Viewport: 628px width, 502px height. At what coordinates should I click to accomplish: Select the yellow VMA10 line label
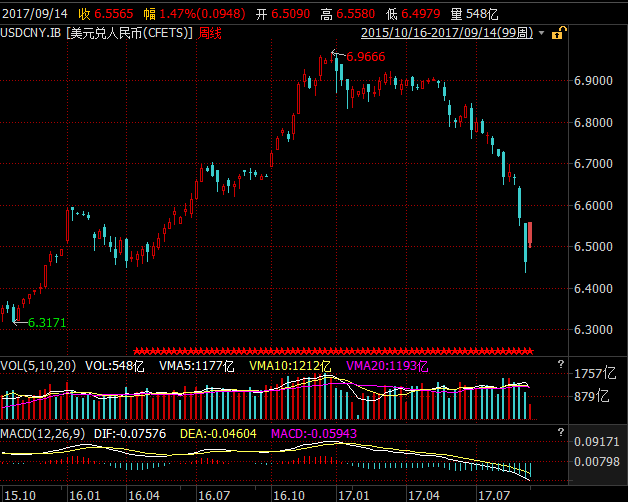tap(290, 366)
